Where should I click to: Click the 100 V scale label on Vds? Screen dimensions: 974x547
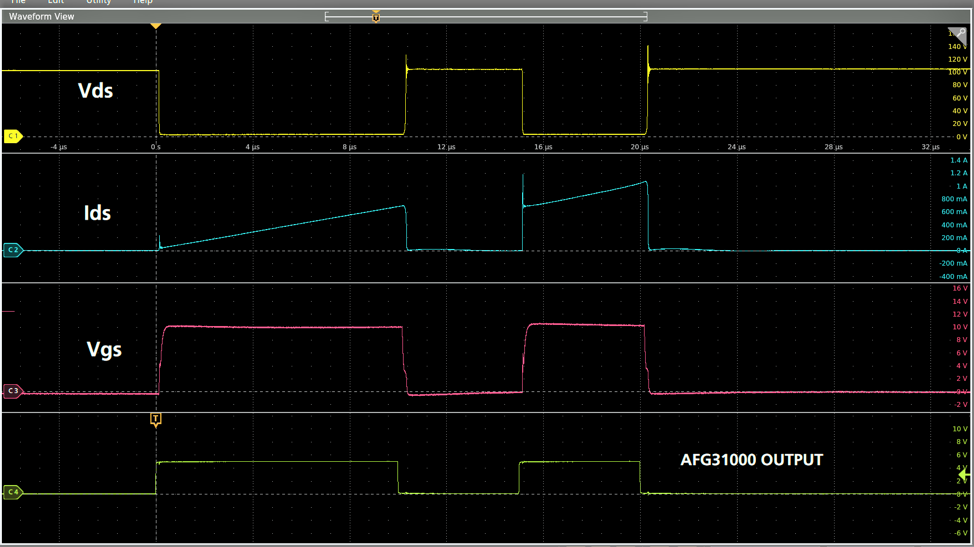pyautogui.click(x=957, y=72)
